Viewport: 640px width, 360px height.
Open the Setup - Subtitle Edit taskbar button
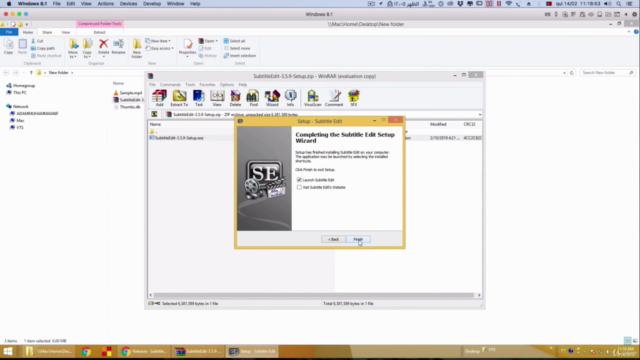(252, 351)
